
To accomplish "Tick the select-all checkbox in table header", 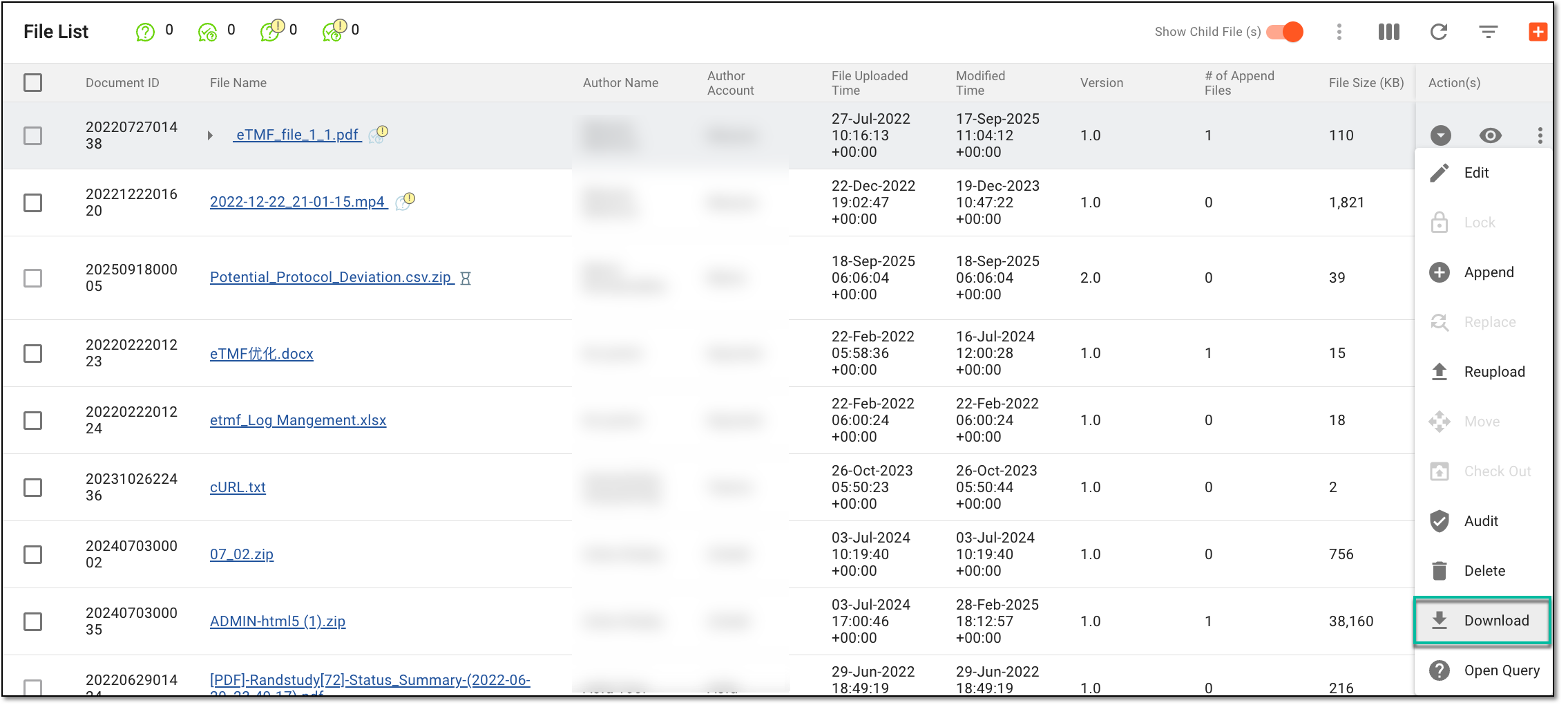I will (32, 82).
